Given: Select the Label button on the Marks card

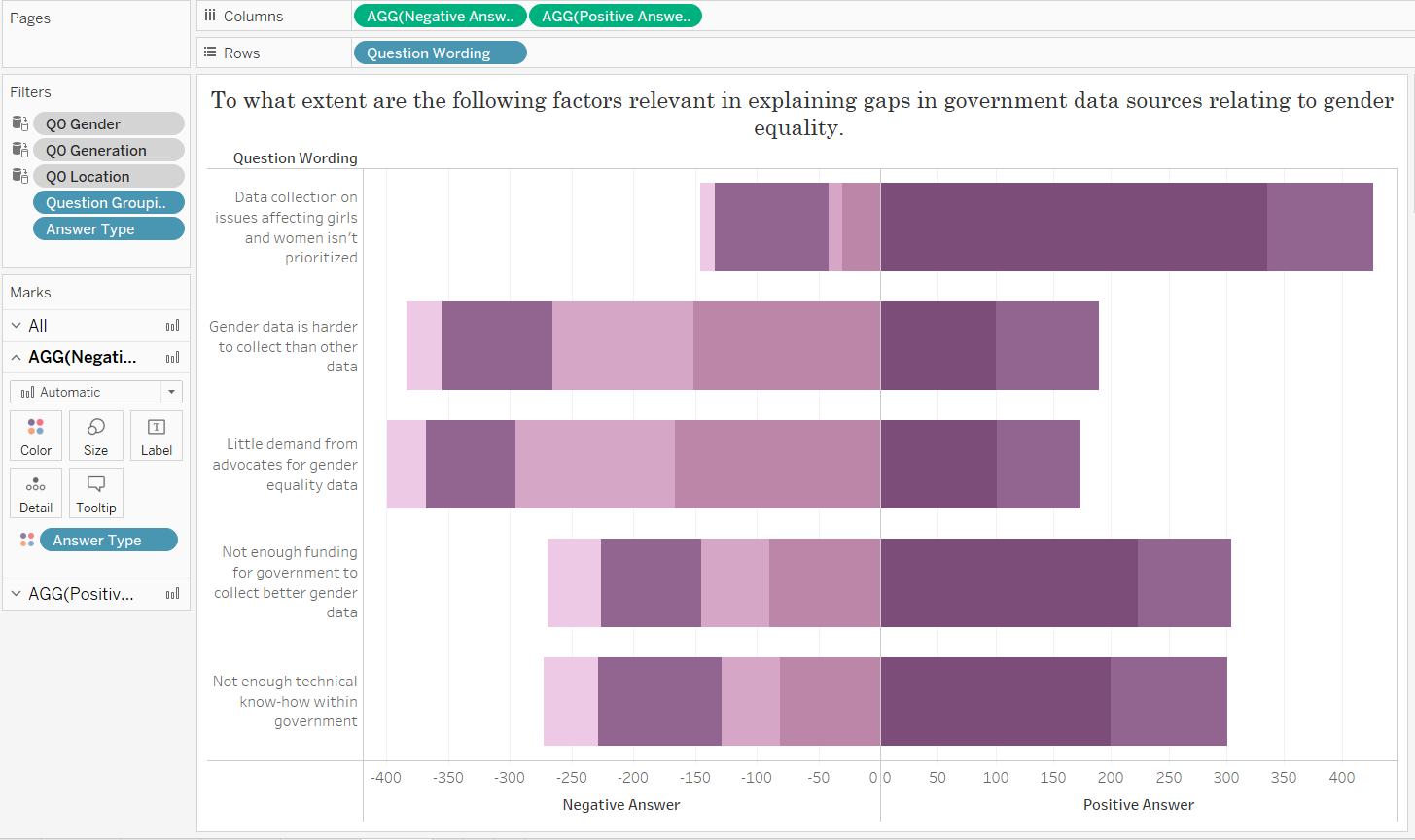Looking at the screenshot, I should [156, 435].
